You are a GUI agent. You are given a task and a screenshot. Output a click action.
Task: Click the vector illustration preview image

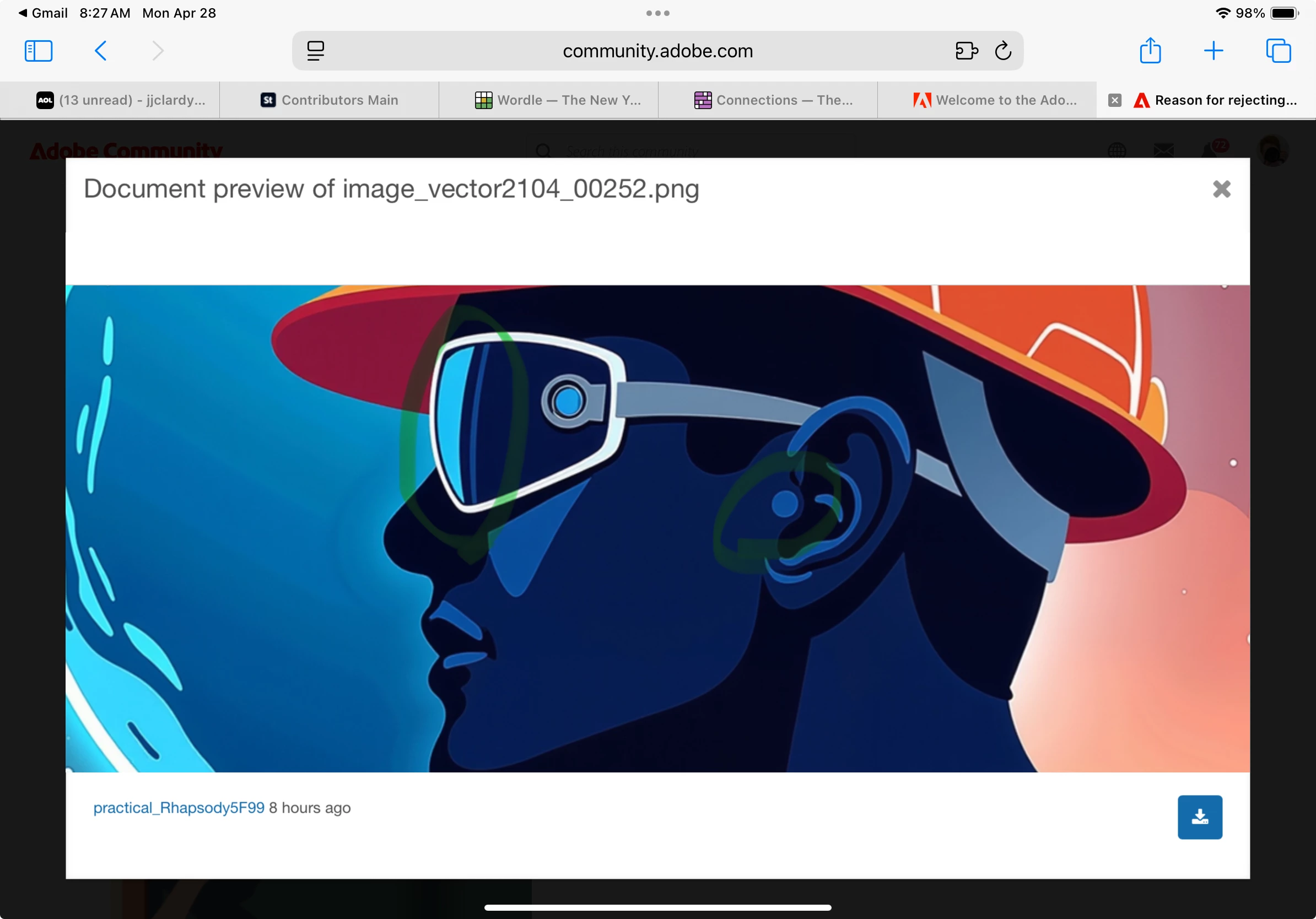tap(657, 528)
